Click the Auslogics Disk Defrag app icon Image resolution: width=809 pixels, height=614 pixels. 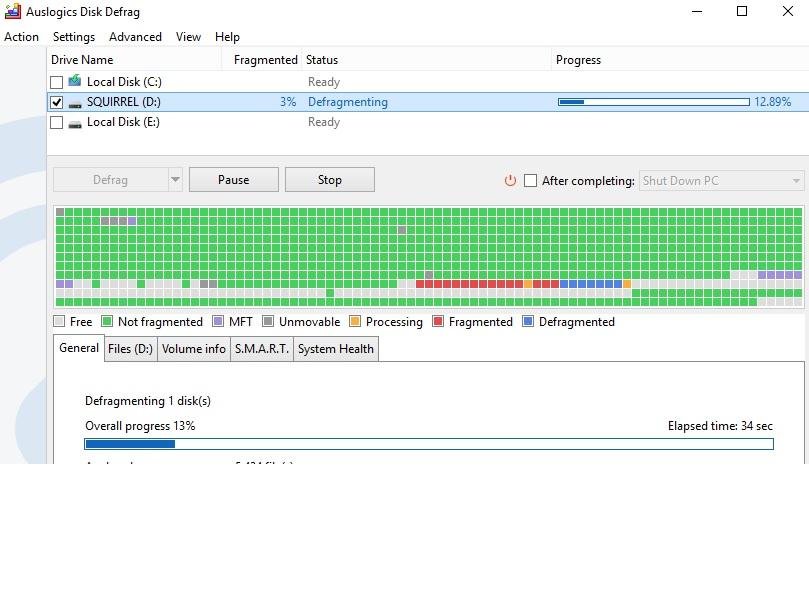coord(12,11)
